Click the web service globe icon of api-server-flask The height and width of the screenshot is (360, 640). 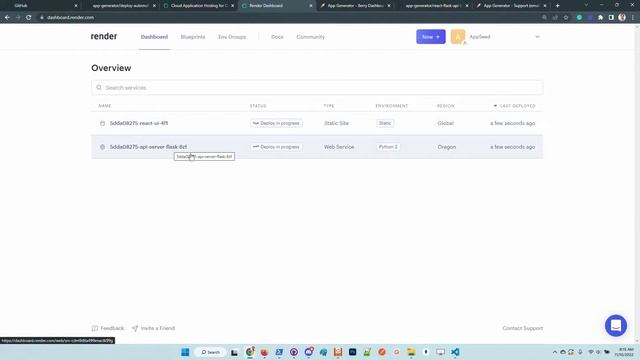[102, 147]
